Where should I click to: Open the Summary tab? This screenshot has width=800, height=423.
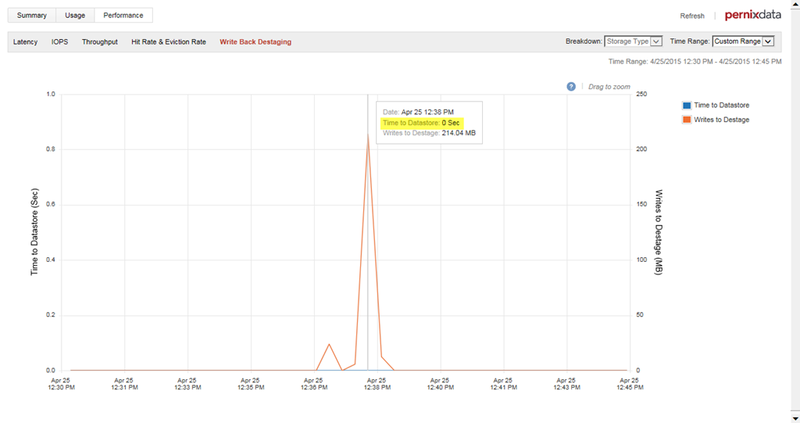click(32, 15)
